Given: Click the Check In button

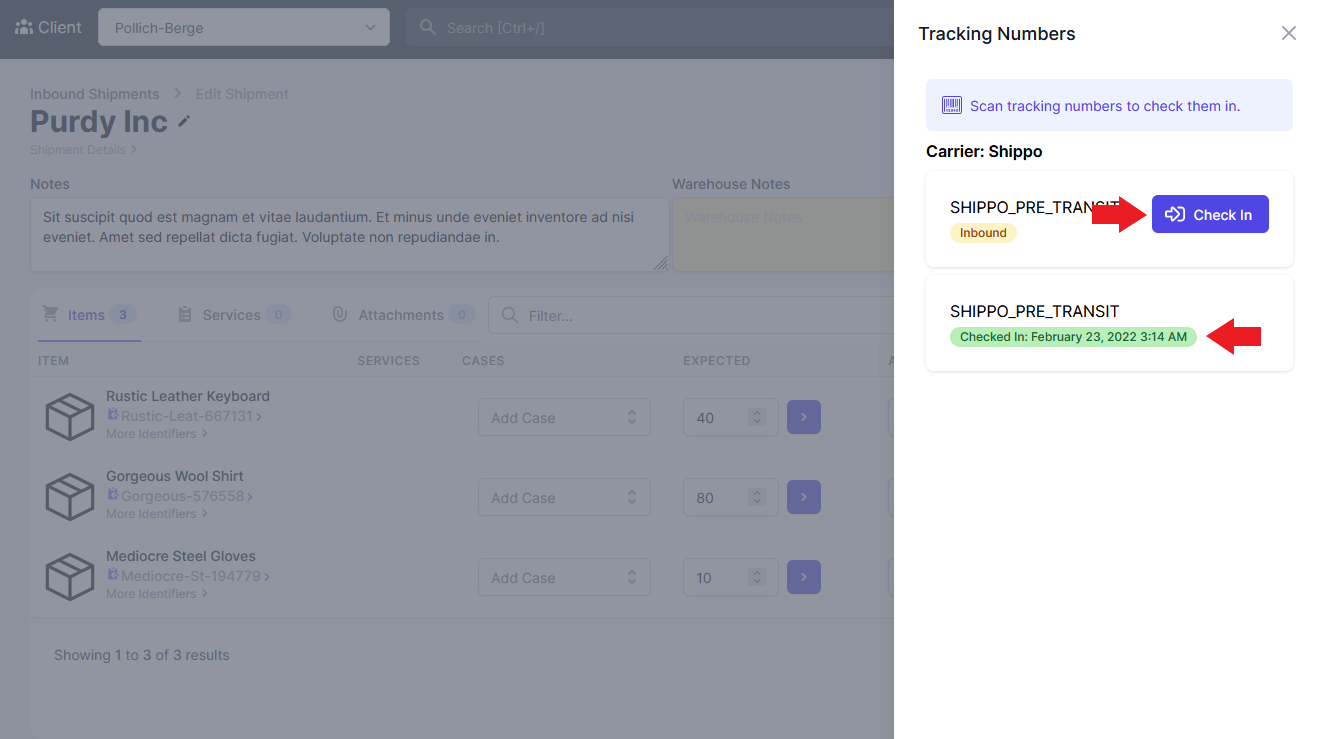Looking at the screenshot, I should pos(1210,214).
